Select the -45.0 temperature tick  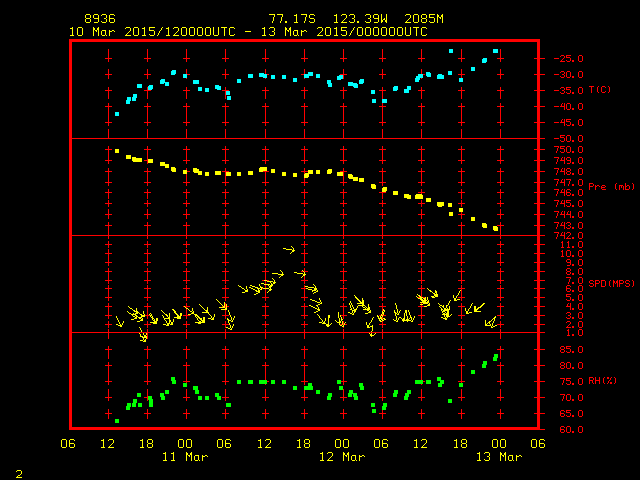[x=569, y=122]
